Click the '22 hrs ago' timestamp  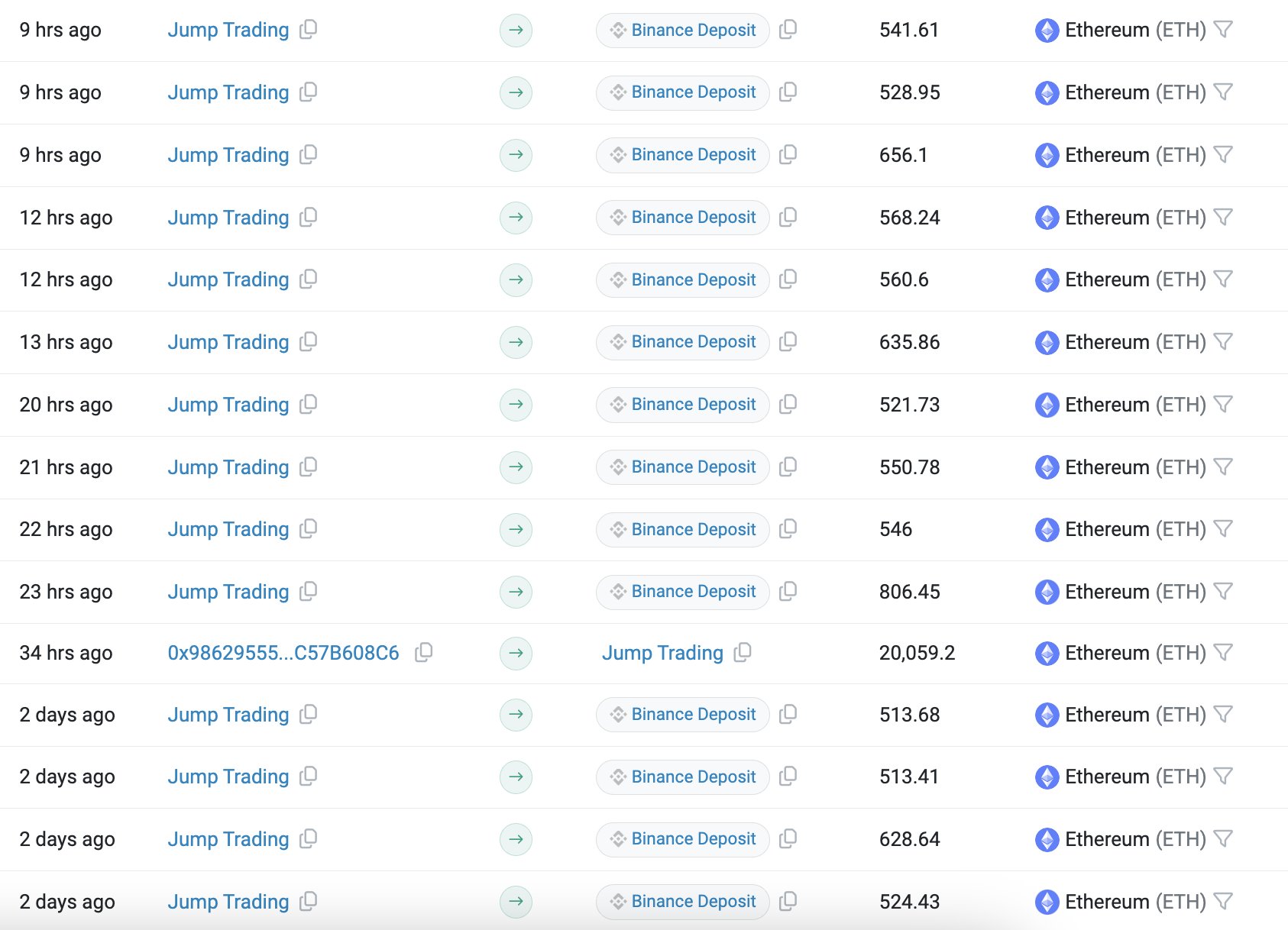tap(66, 529)
